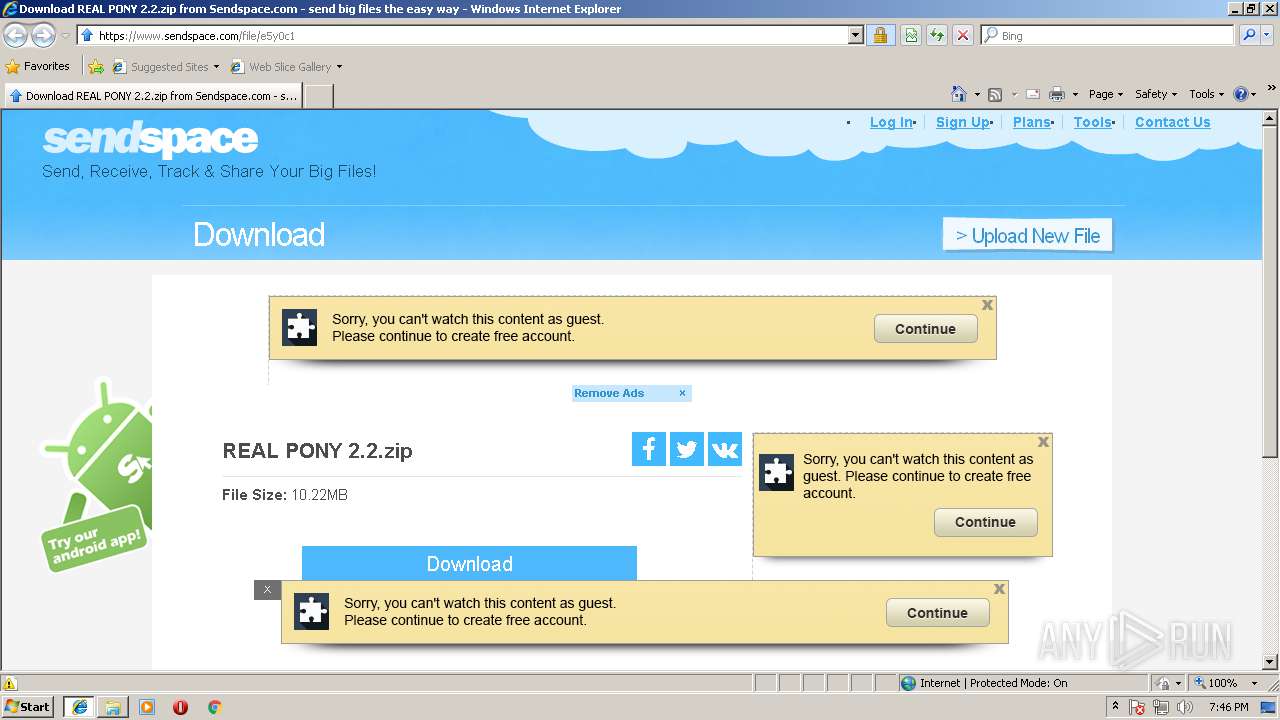The image size is (1280, 720).
Task: Share file on Twitter icon
Action: [x=687, y=449]
